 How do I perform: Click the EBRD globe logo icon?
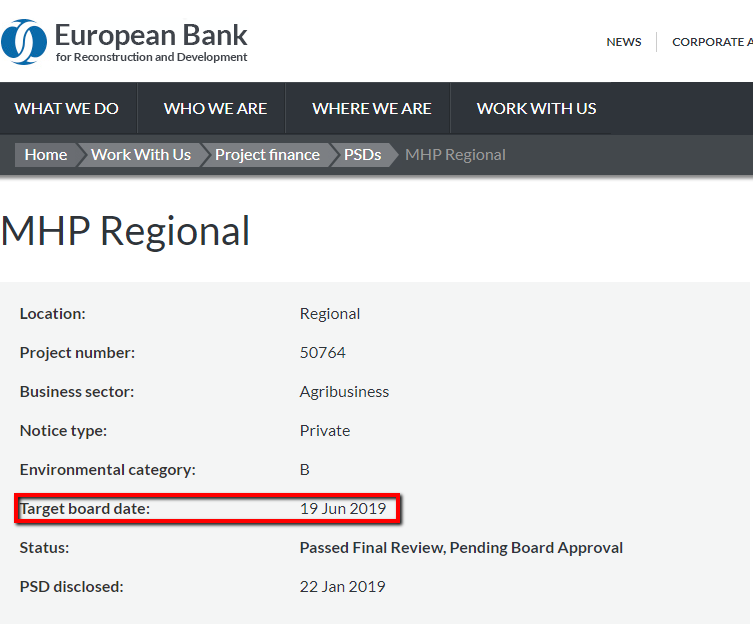pyautogui.click(x=24, y=42)
